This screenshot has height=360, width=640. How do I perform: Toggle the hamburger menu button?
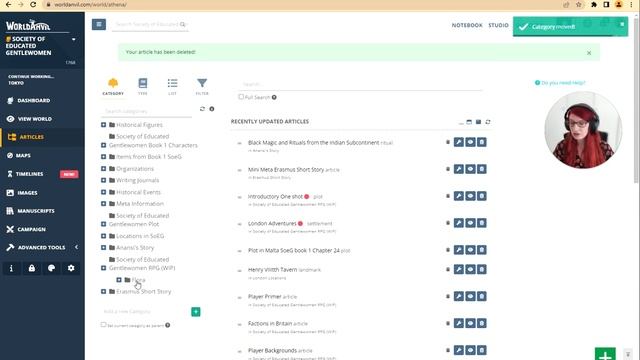[x=99, y=24]
